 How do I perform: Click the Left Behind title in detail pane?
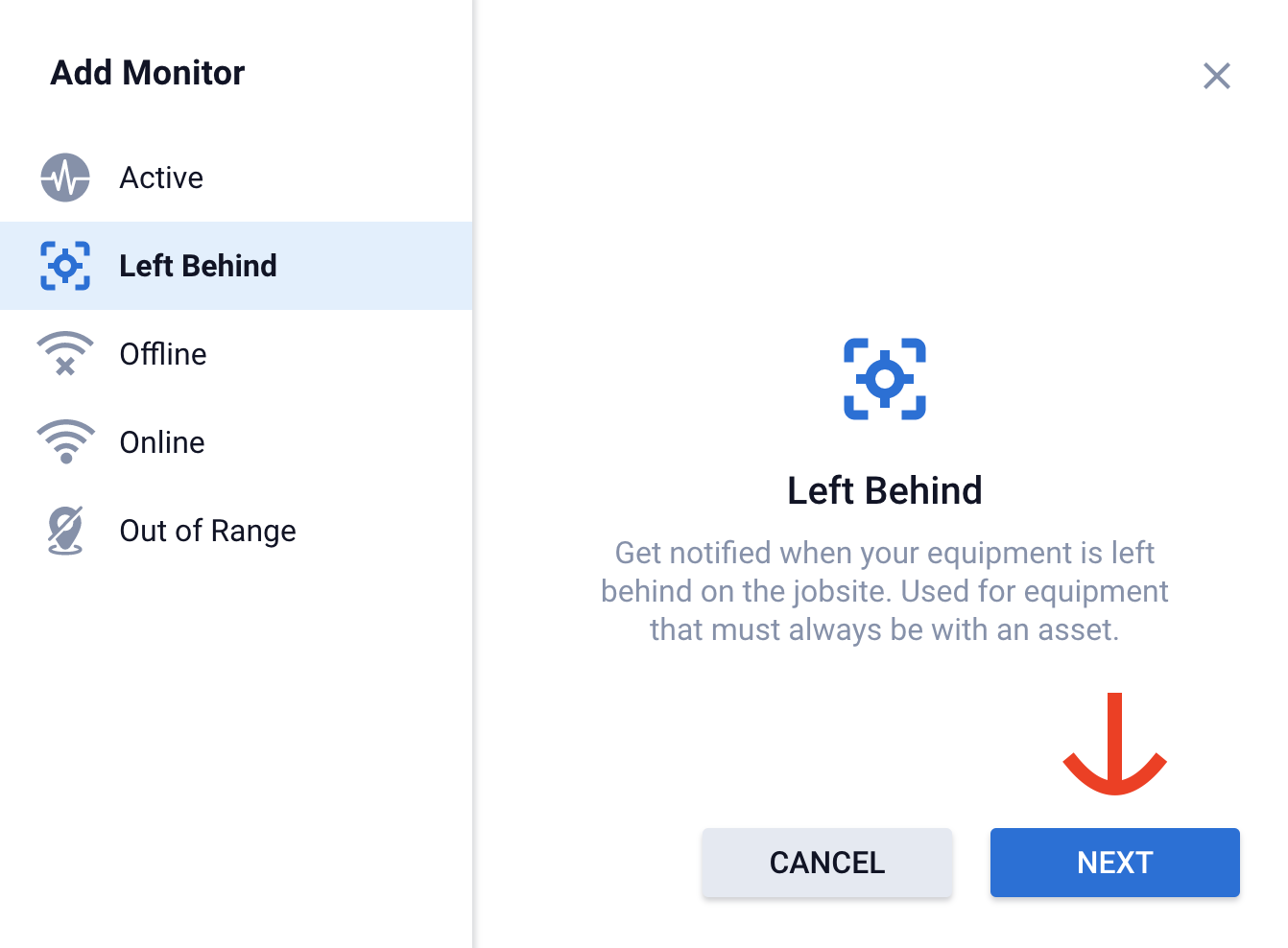(x=884, y=490)
